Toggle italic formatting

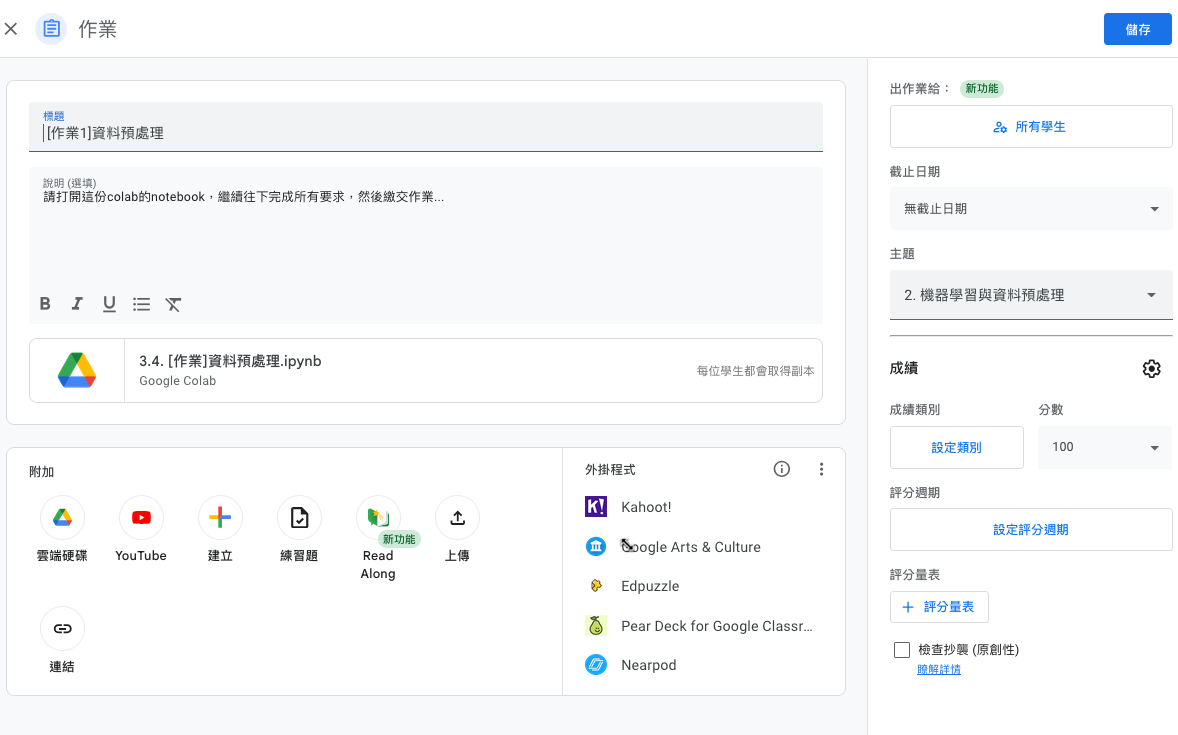77,304
